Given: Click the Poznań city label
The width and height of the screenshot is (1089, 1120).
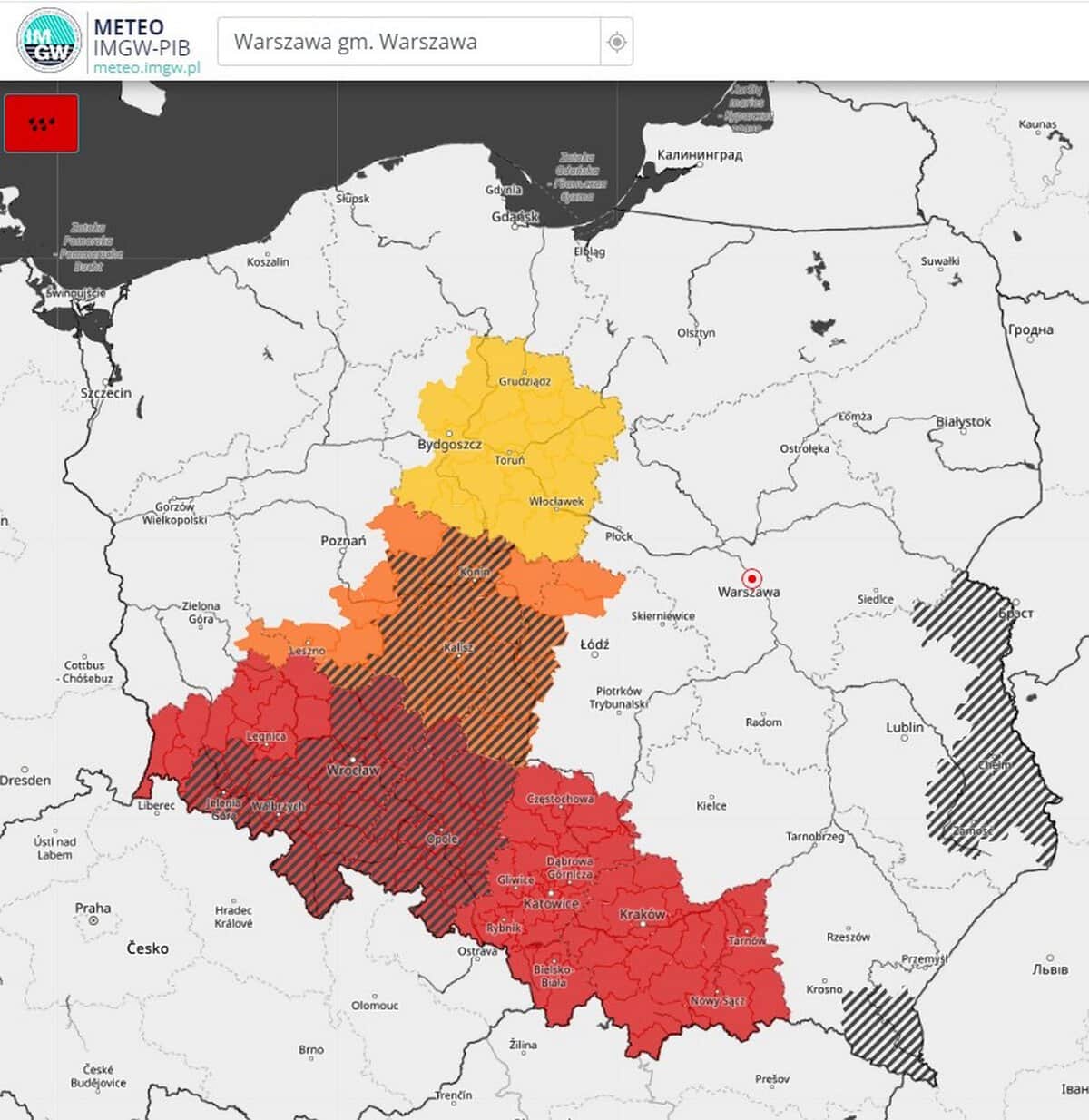Looking at the screenshot, I should tap(343, 541).
